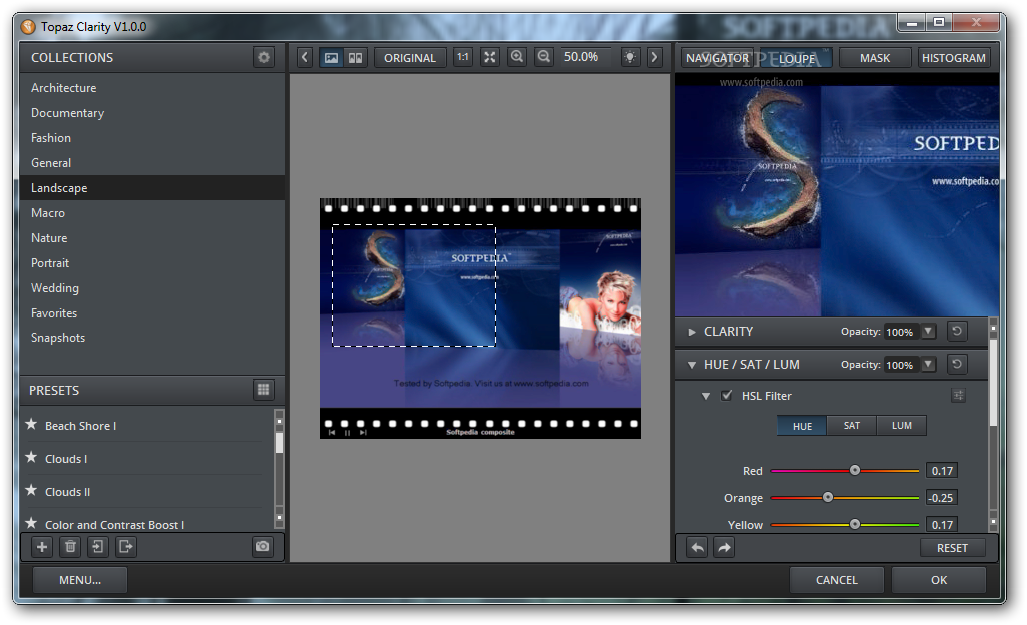Select the Architecture collection

click(x=152, y=88)
